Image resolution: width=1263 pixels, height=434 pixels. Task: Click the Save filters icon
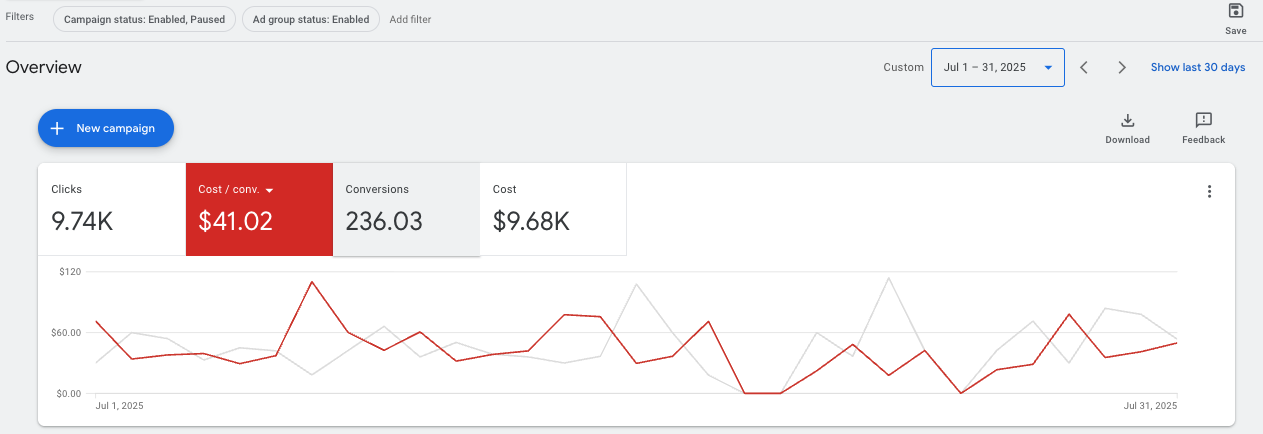coord(1235,12)
